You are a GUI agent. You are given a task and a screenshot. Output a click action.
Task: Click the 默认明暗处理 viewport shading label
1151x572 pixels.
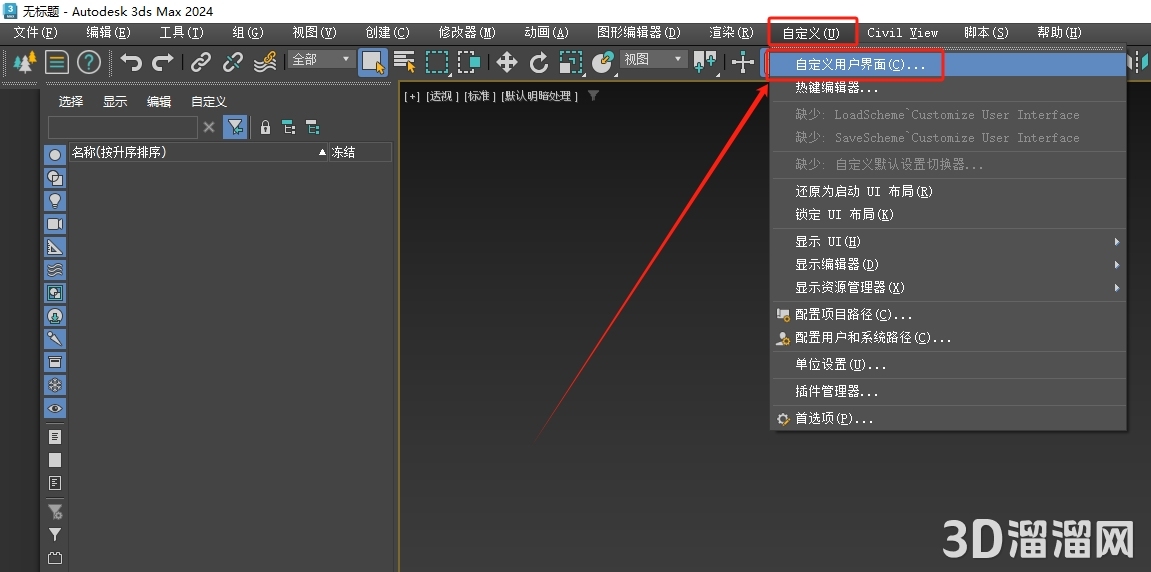(540, 96)
